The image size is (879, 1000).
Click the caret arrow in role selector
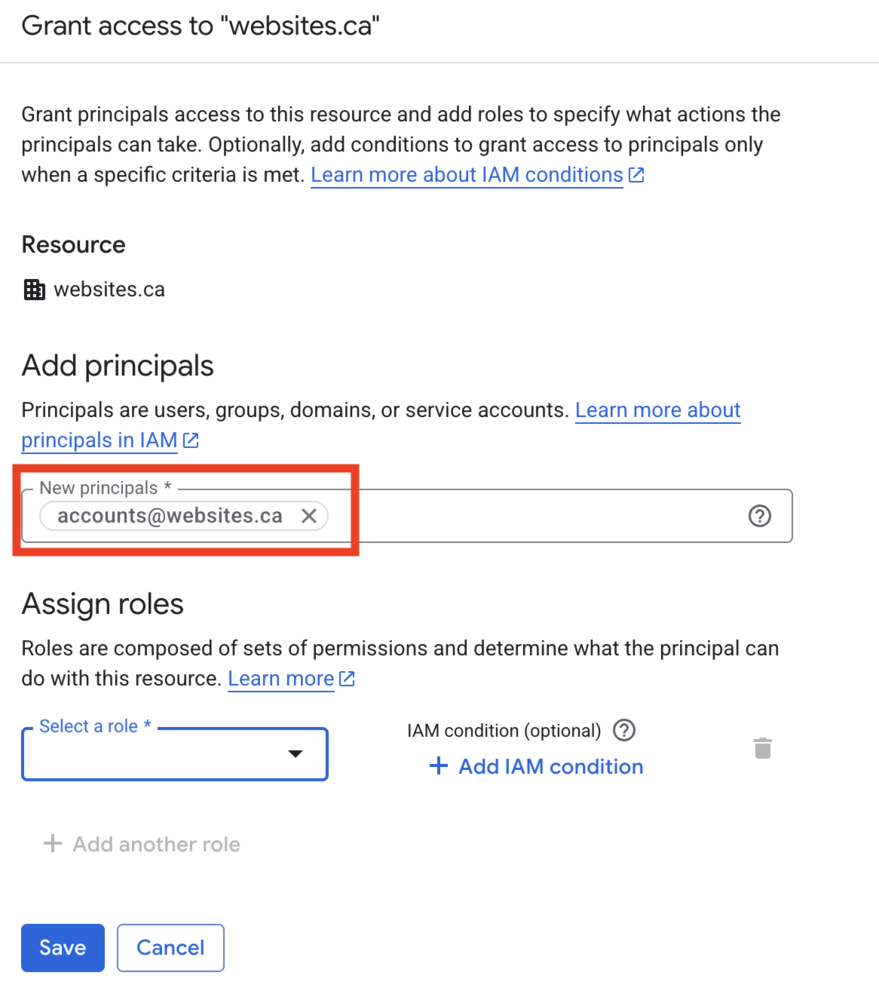[x=295, y=754]
